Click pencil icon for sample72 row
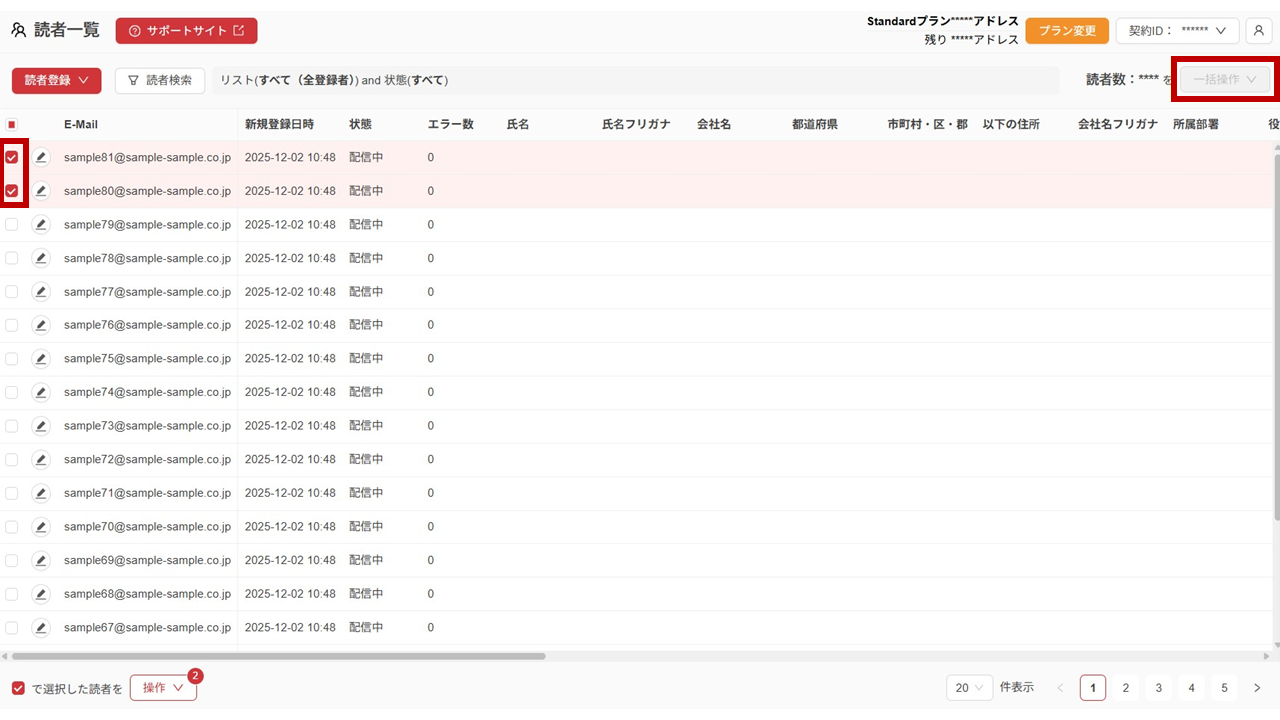1280x720 pixels. (41, 460)
